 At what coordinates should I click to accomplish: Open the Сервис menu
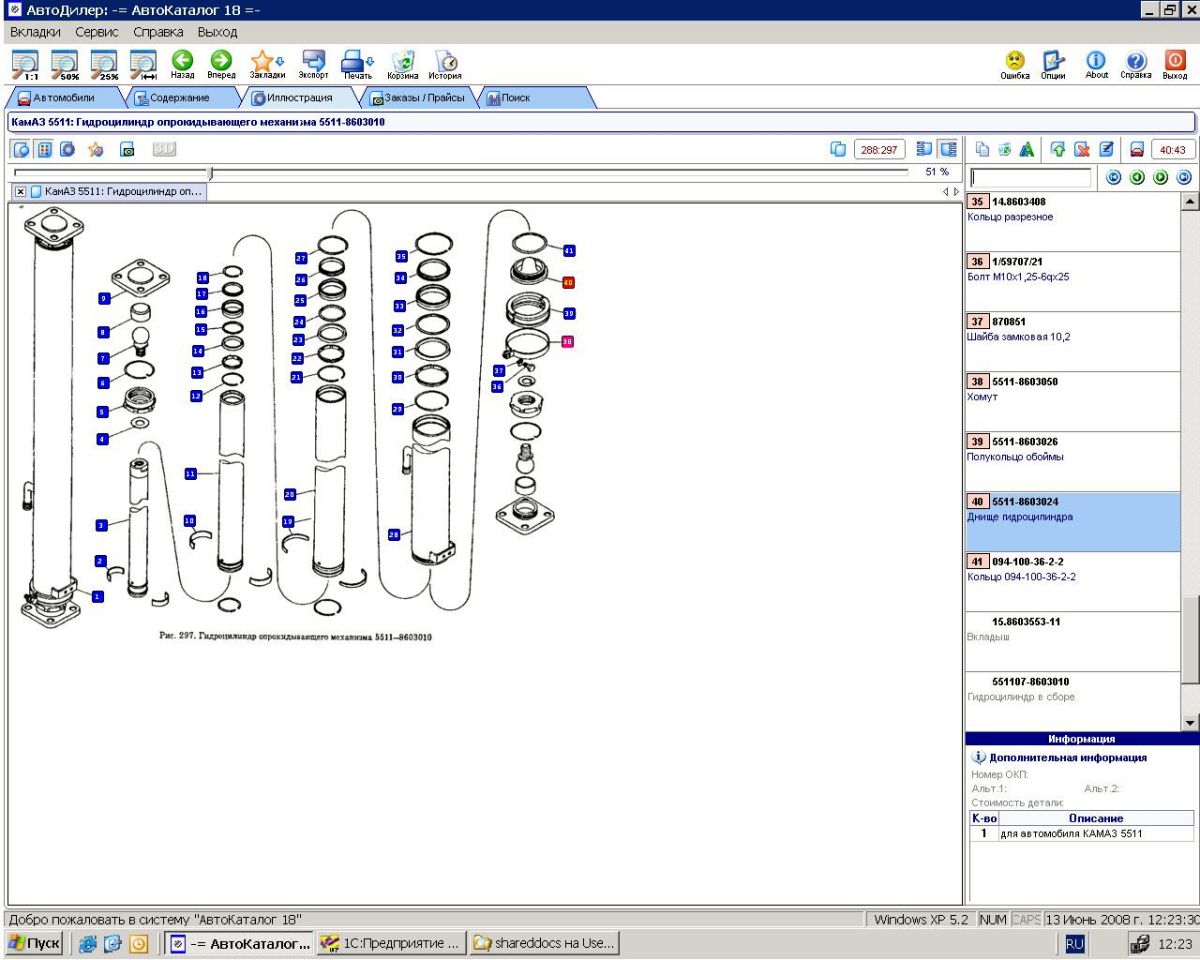coord(98,33)
